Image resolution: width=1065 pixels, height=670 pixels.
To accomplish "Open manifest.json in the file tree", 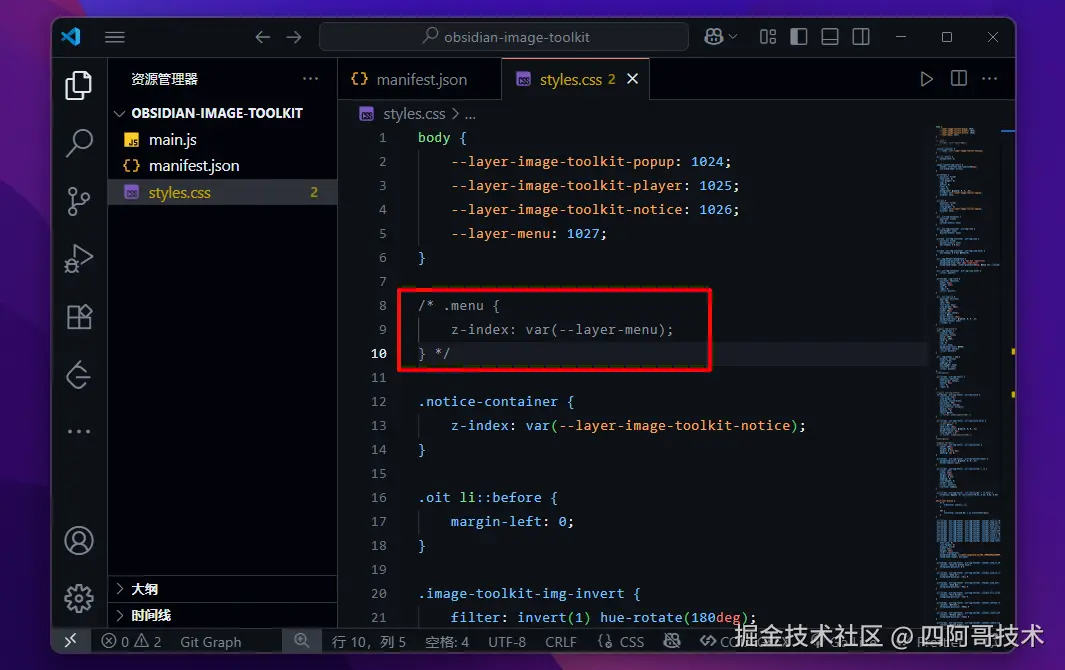I will click(x=194, y=166).
